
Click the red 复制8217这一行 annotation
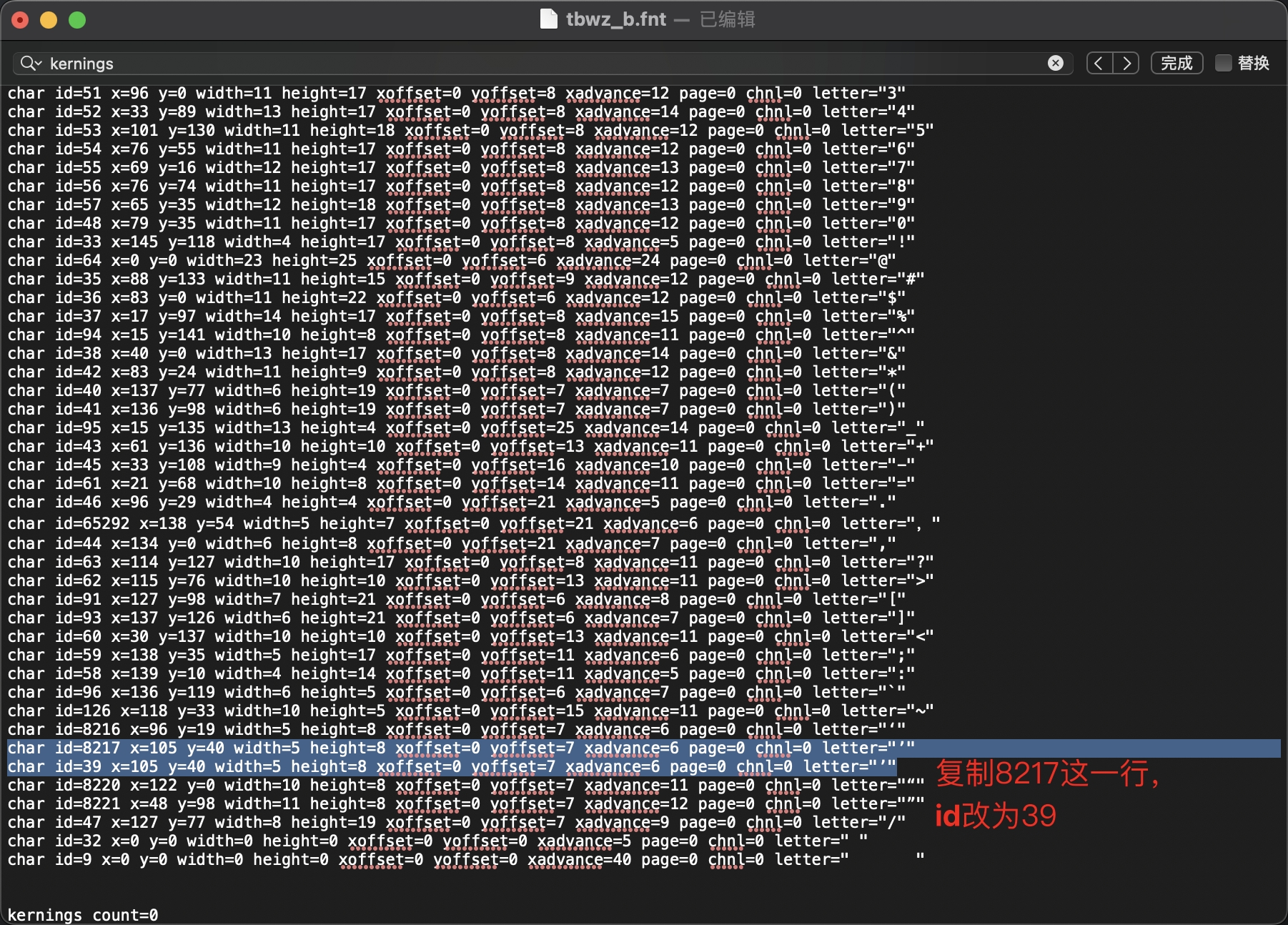point(1047,774)
